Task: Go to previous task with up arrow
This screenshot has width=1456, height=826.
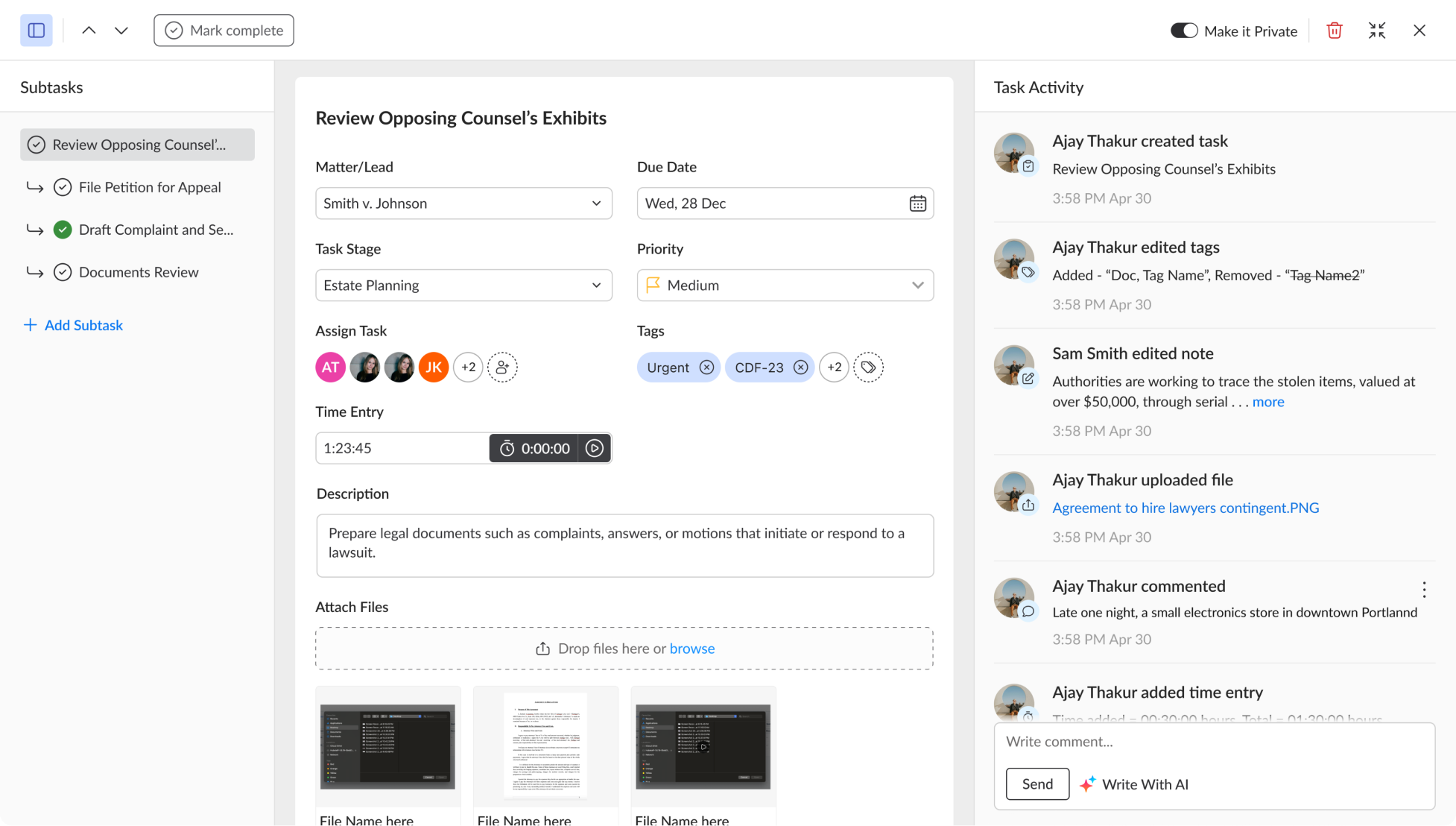Action: coord(89,31)
